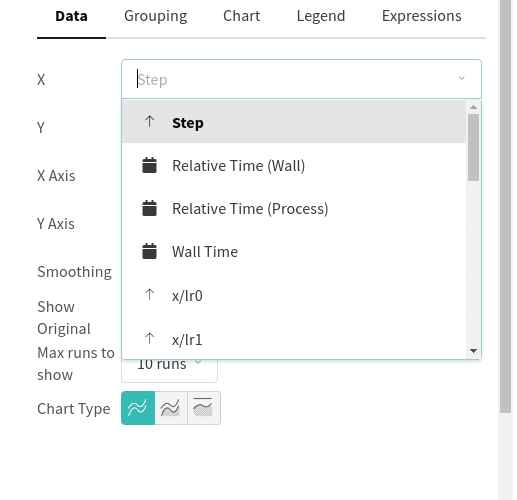Open the 10 runs dropdown

coord(169,370)
